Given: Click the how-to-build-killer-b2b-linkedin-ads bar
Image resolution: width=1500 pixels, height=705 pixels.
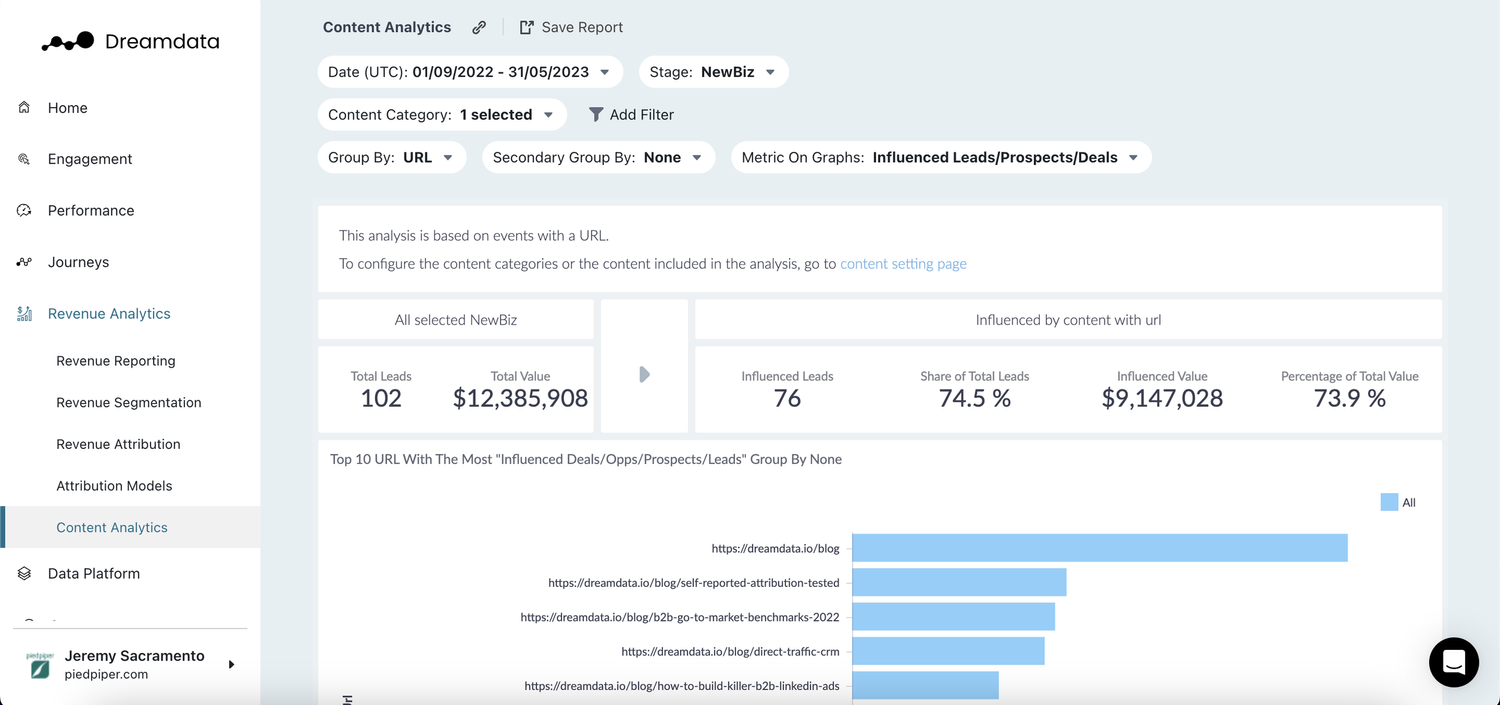Looking at the screenshot, I should [x=925, y=685].
